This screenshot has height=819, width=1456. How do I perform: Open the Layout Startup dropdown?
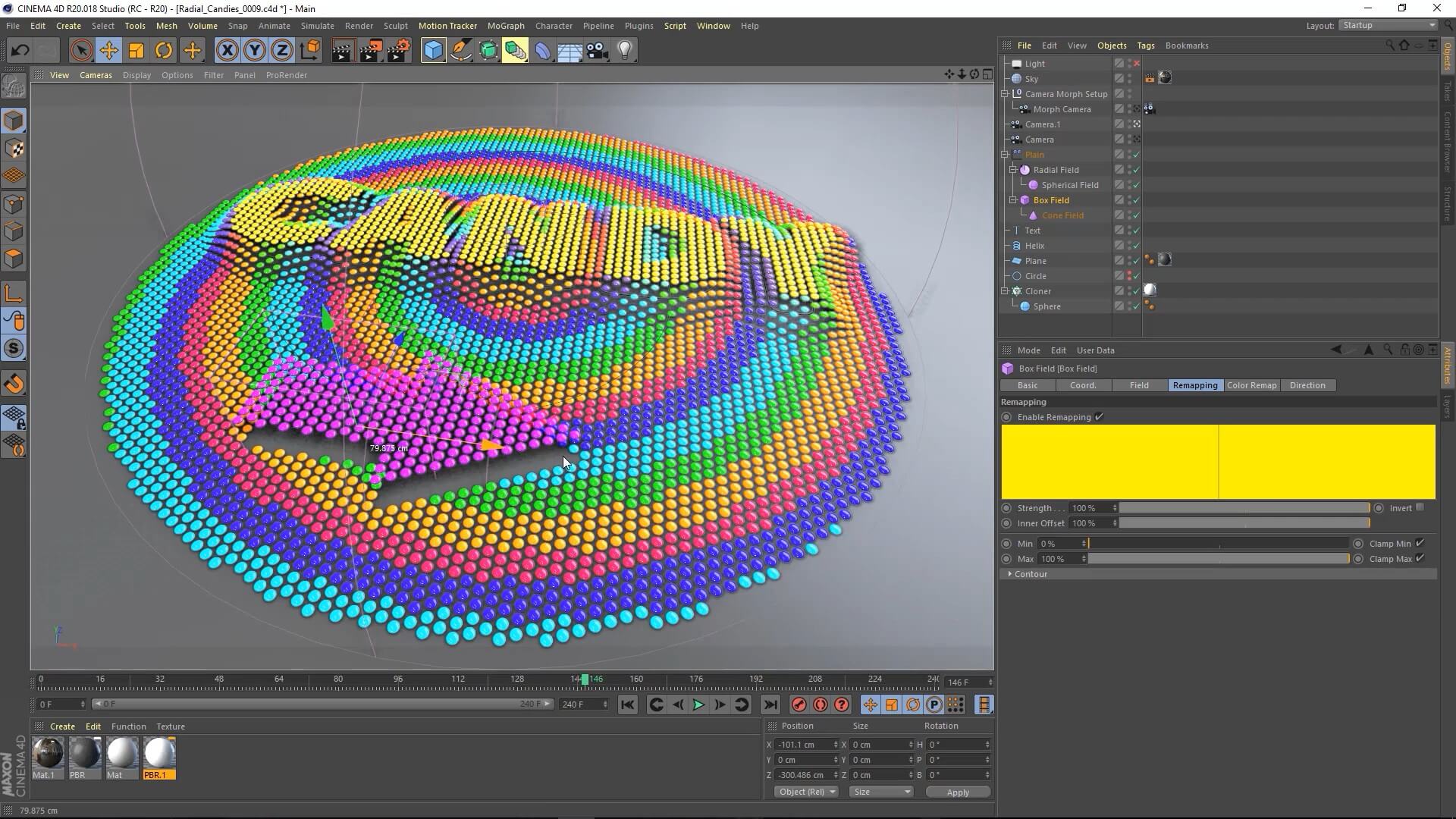coord(1389,25)
